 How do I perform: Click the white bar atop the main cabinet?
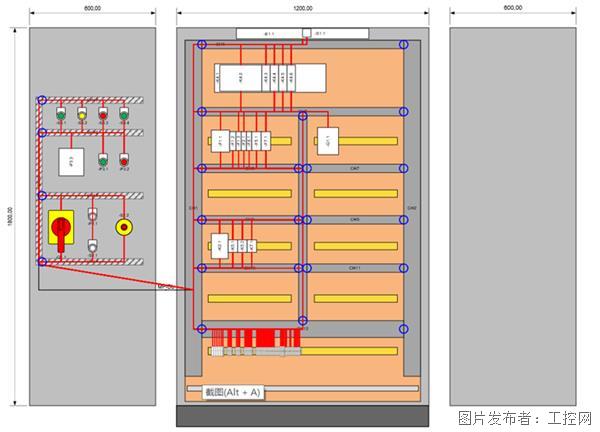270,34
